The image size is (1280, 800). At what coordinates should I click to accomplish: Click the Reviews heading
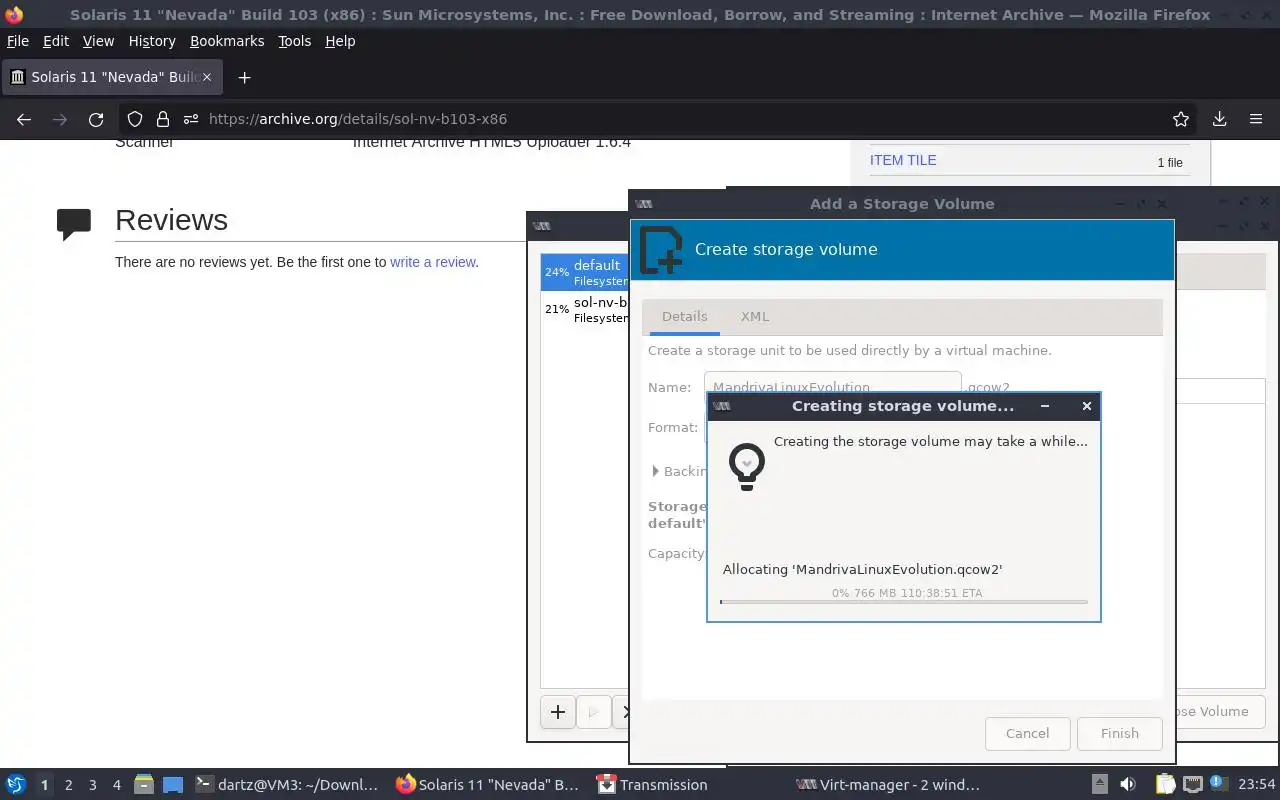pos(171,220)
